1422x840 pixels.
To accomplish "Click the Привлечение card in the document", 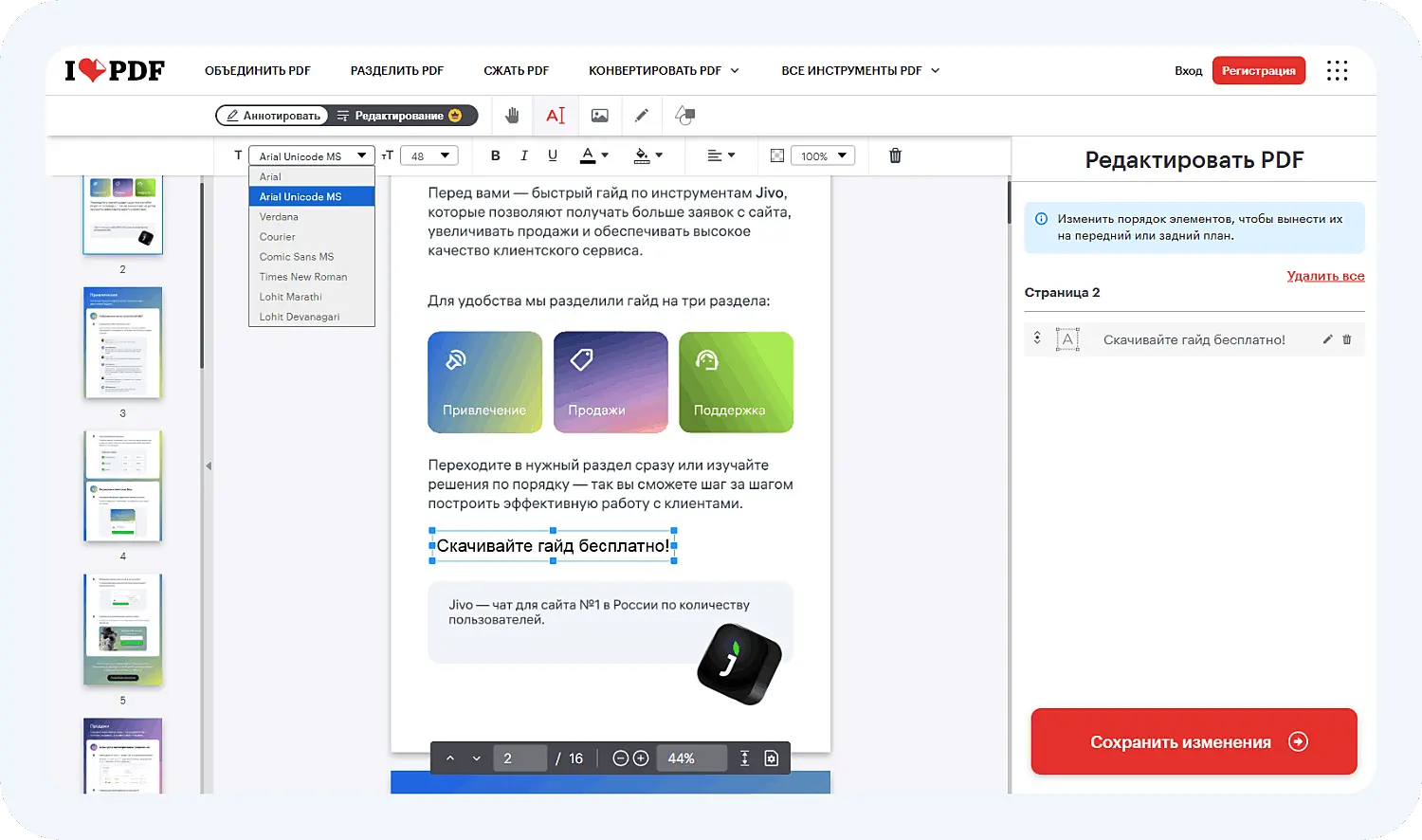I will 484,382.
